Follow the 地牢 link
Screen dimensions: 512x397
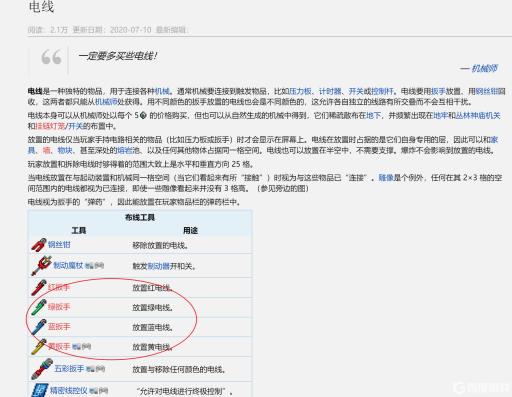click(440, 115)
